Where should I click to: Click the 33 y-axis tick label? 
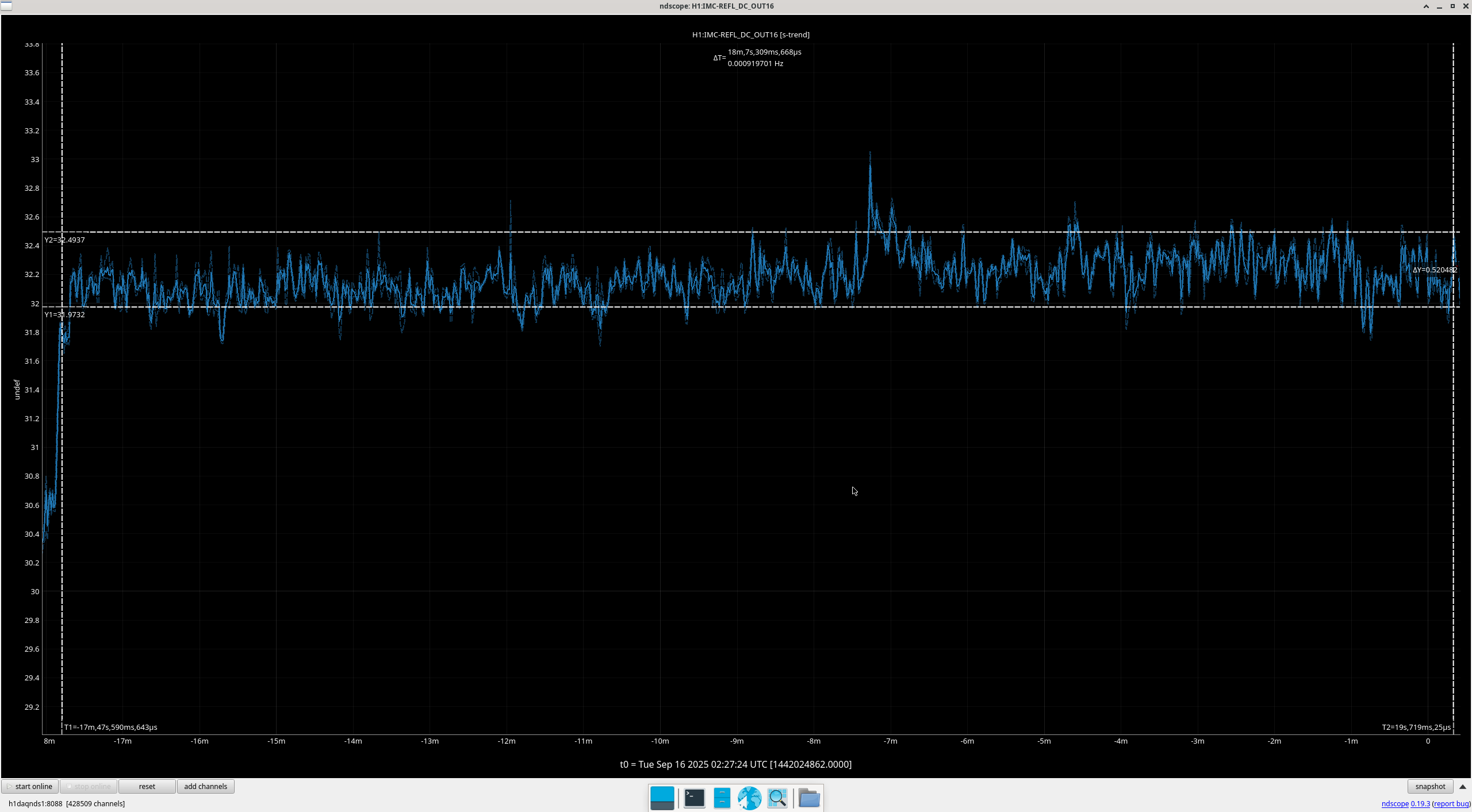coord(34,159)
